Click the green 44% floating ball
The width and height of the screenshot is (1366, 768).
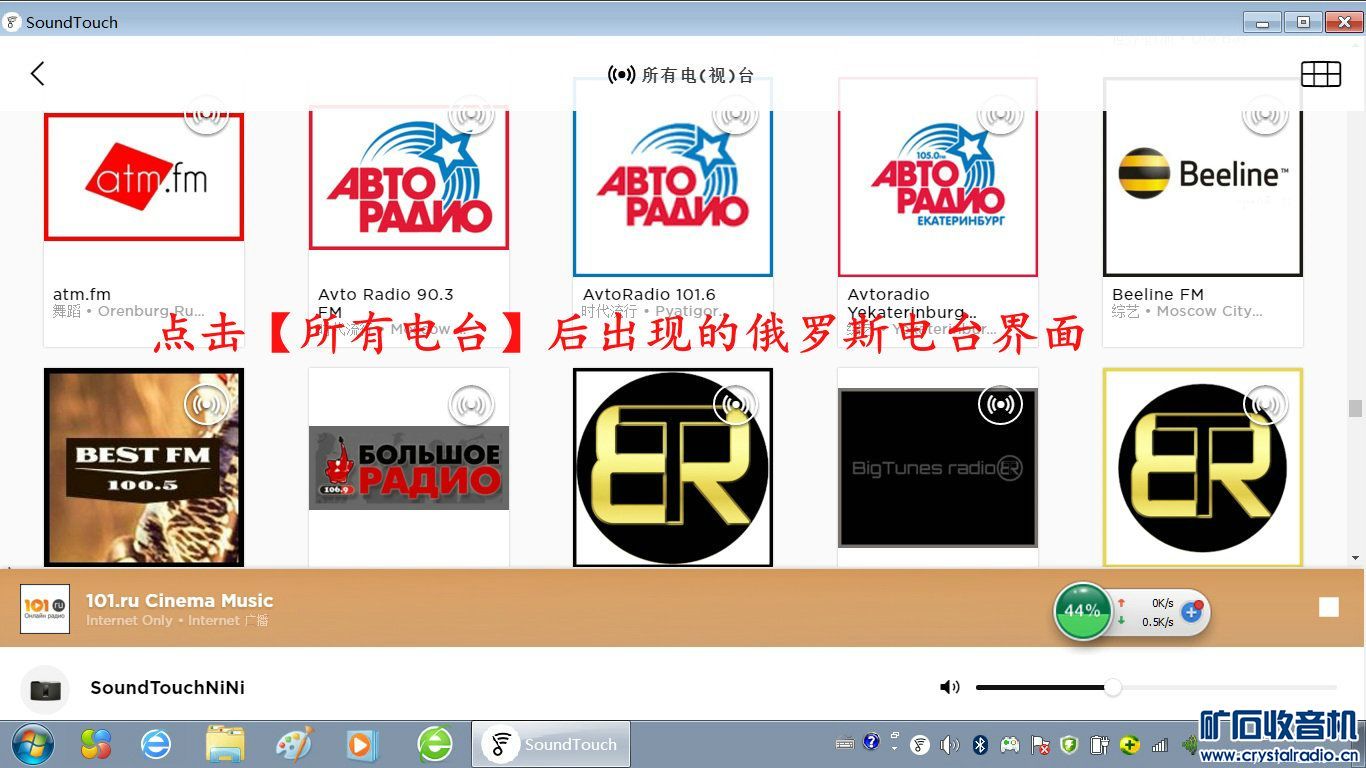pyautogui.click(x=1082, y=611)
